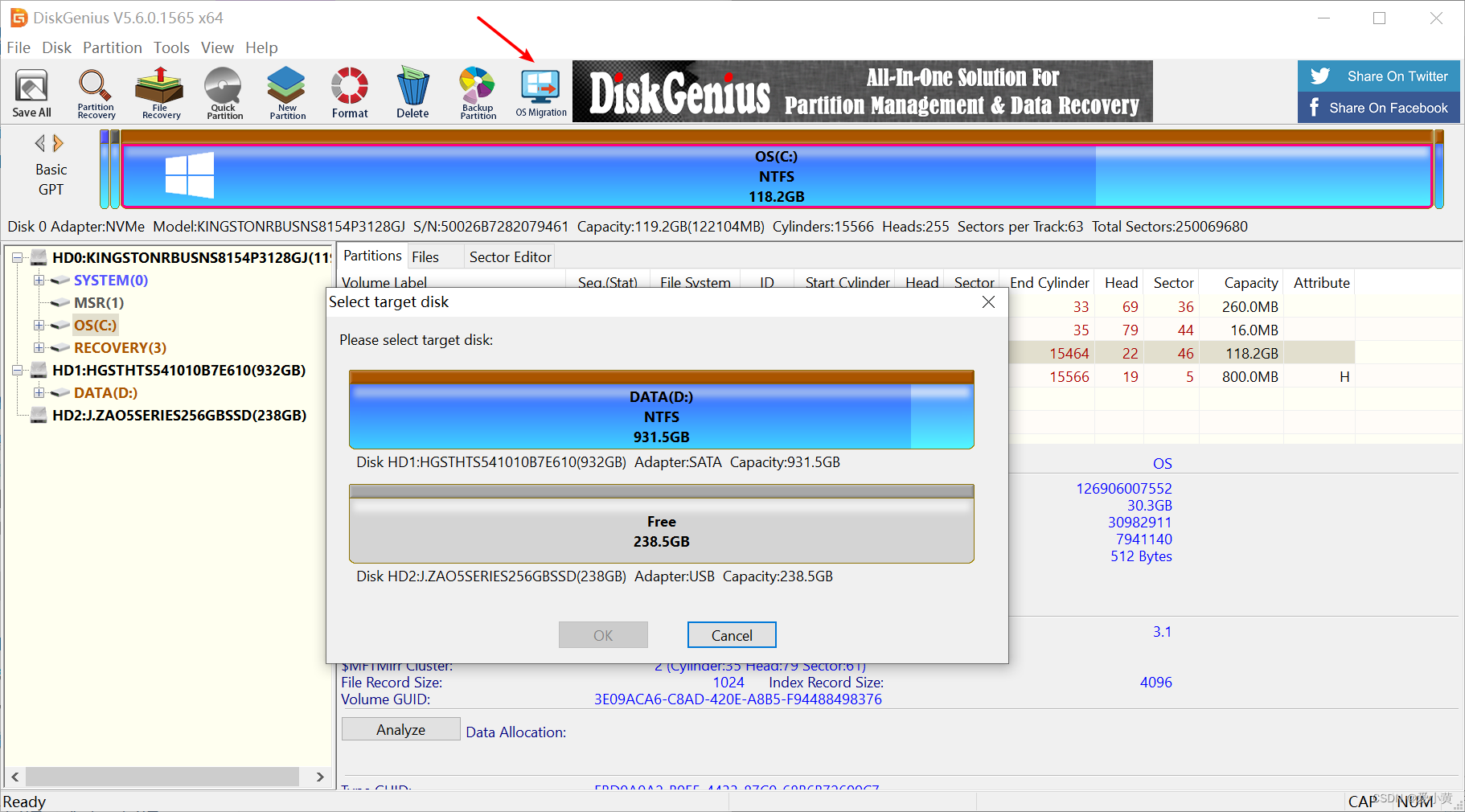The height and width of the screenshot is (812, 1465).
Task: Select the row with 800.0MB capacity
Action: [1182, 376]
